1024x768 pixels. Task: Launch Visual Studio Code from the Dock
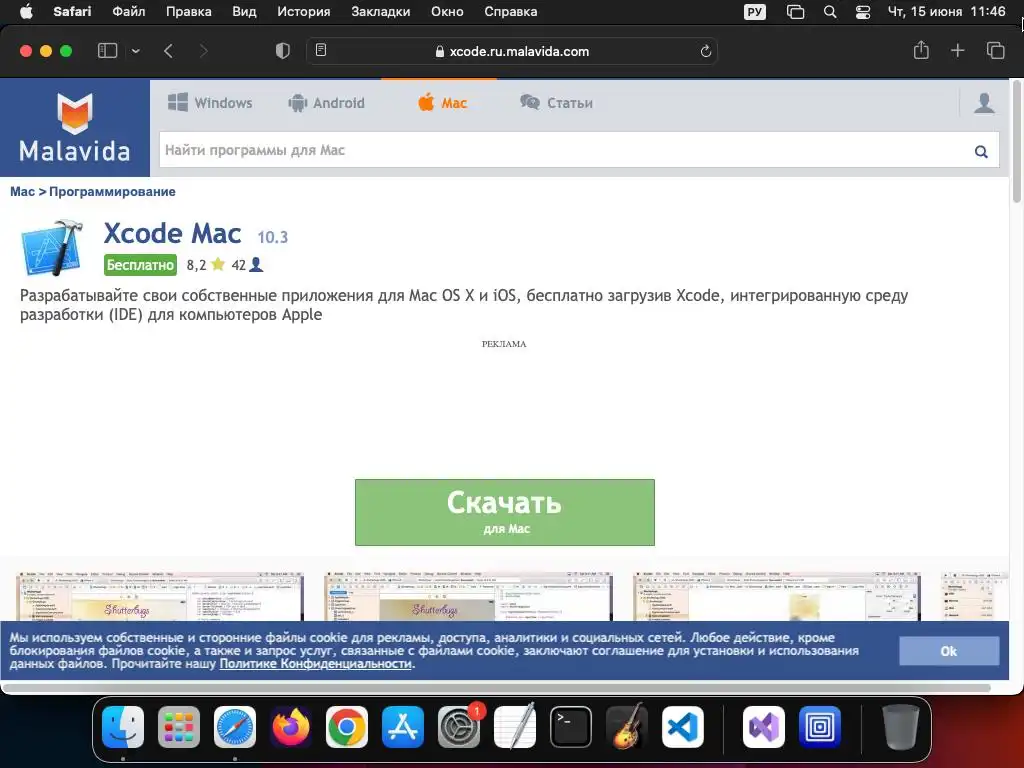point(682,726)
